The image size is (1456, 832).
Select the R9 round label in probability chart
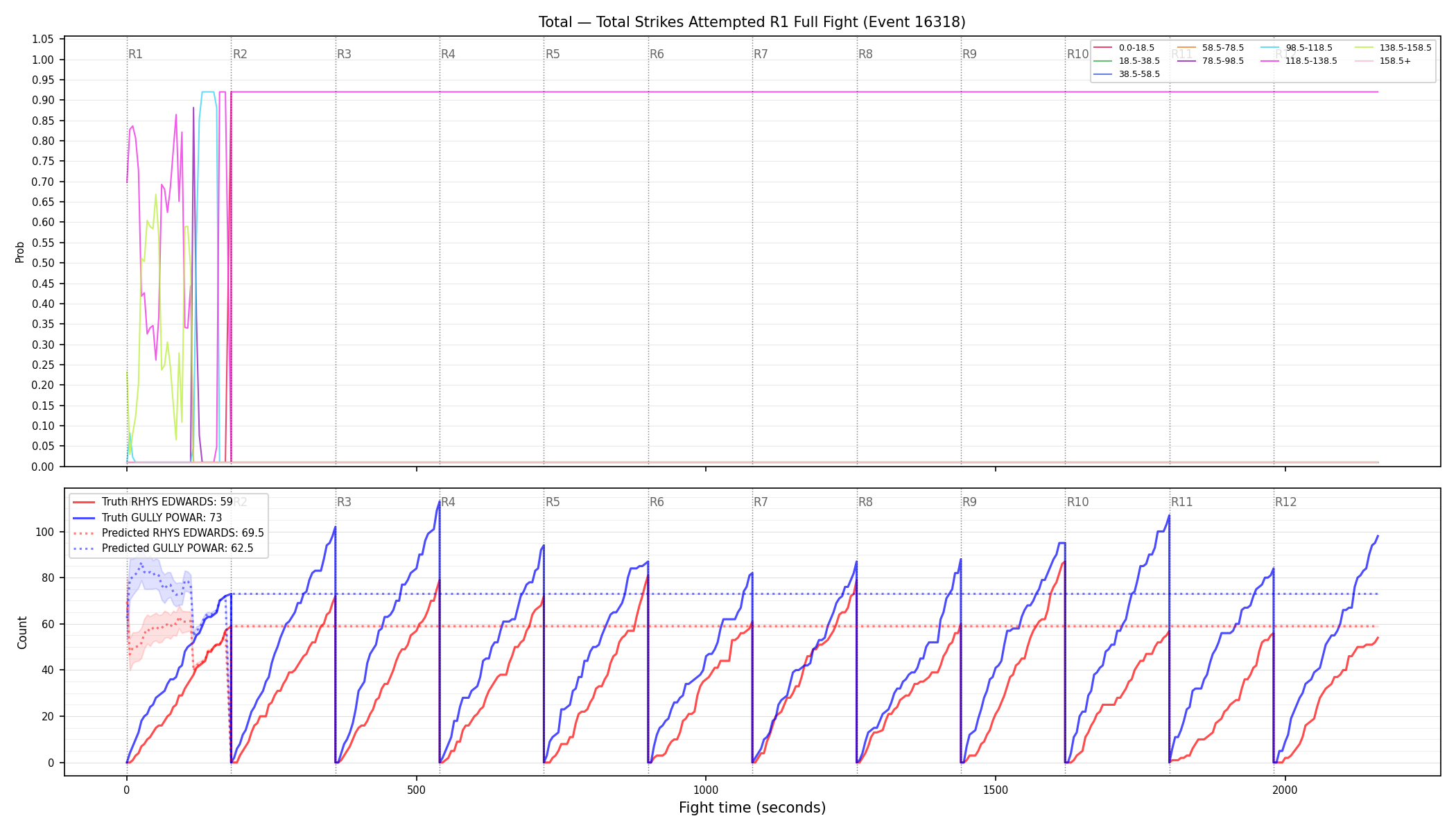969,54
